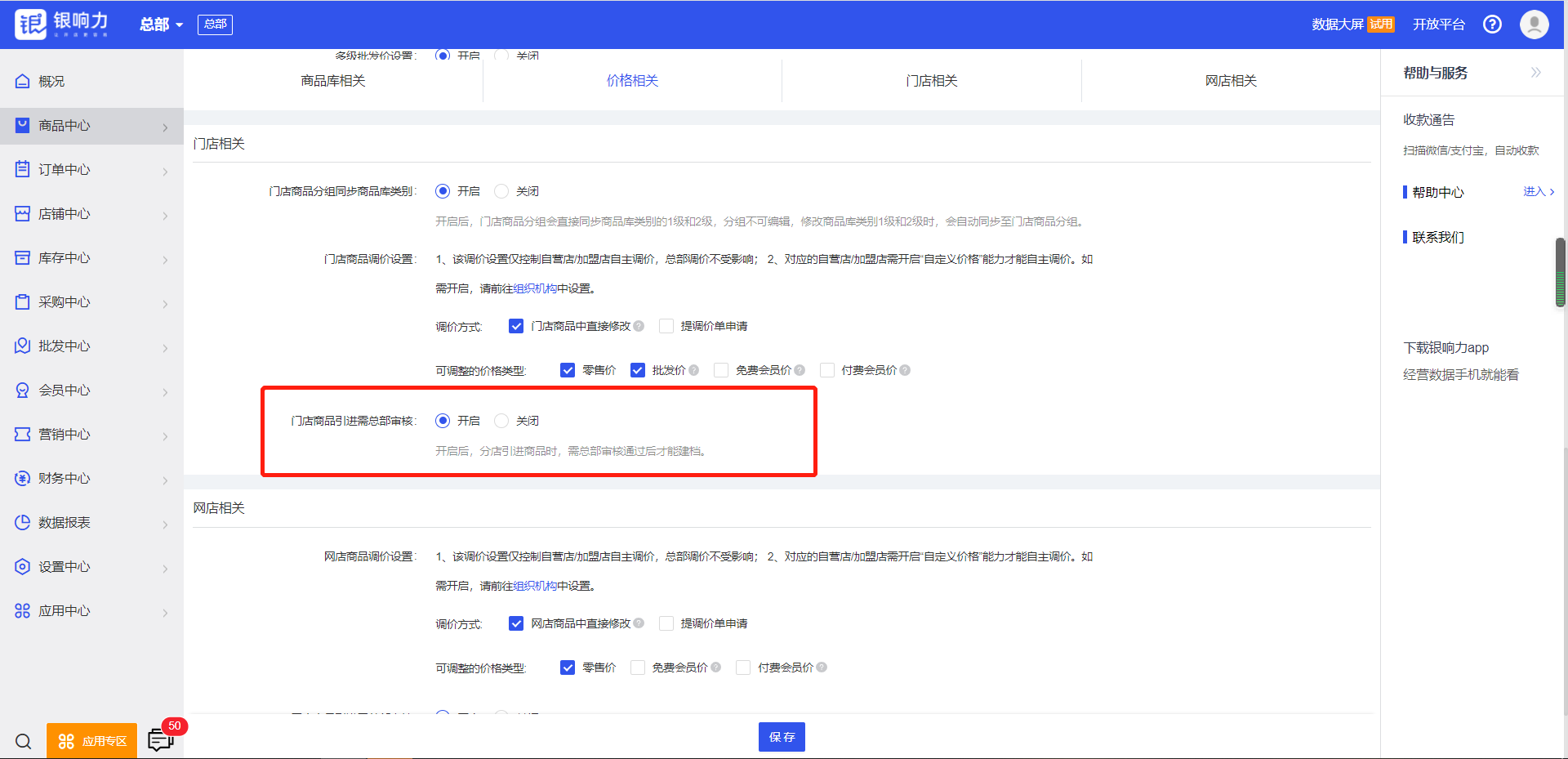The image size is (1568, 759).
Task: Click the 营销中心 coupon icon
Action: tap(23, 434)
